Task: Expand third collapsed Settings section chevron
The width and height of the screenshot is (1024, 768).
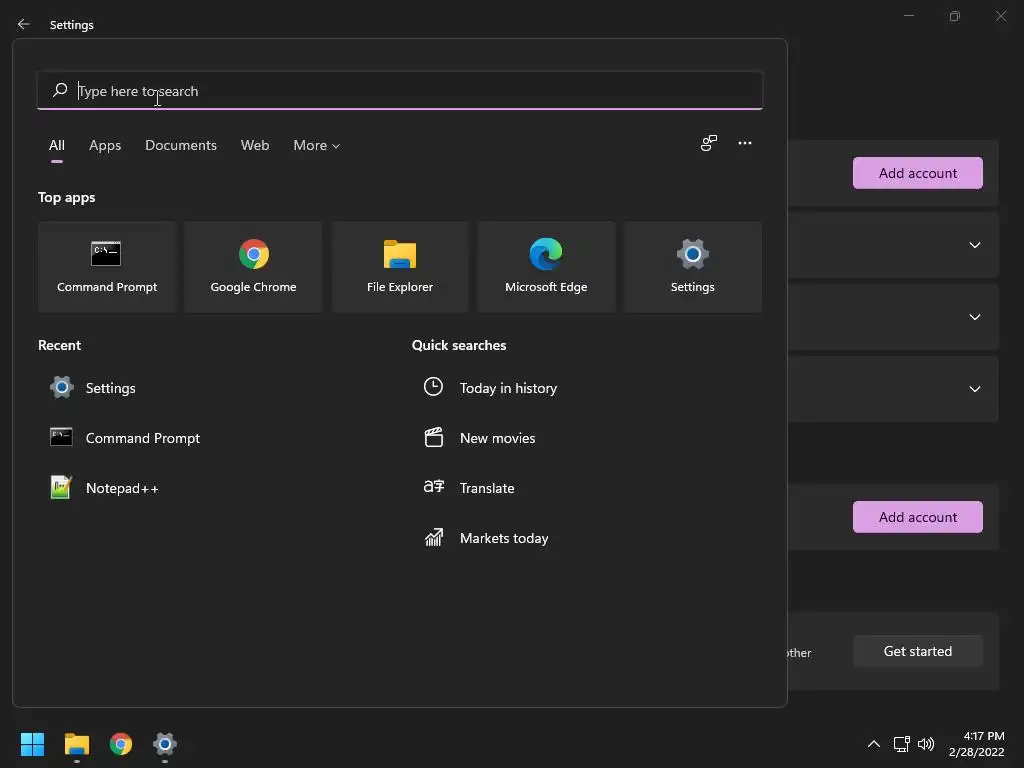Action: coord(974,389)
